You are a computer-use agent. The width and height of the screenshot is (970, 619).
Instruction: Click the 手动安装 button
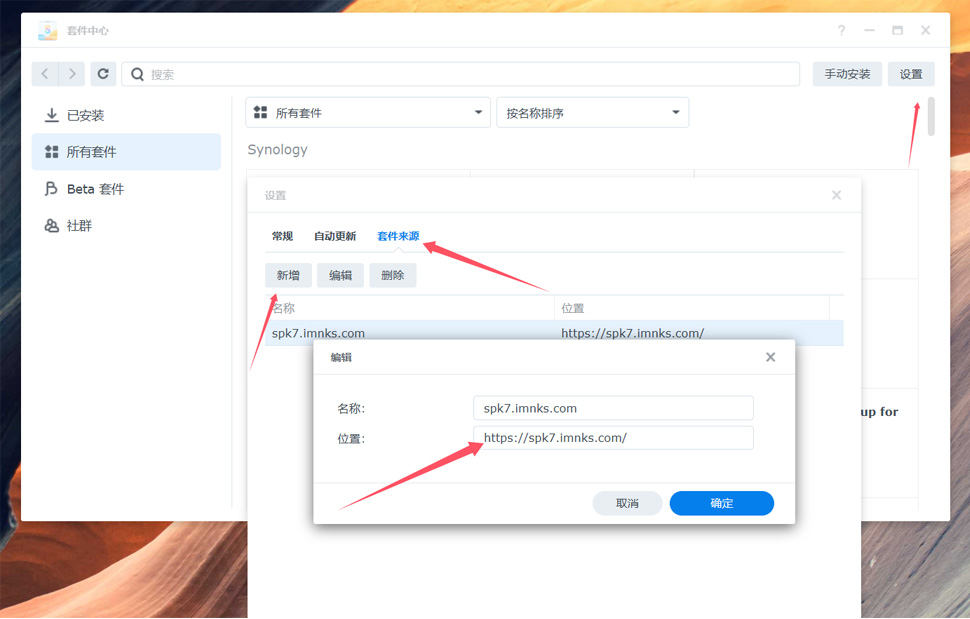point(846,74)
